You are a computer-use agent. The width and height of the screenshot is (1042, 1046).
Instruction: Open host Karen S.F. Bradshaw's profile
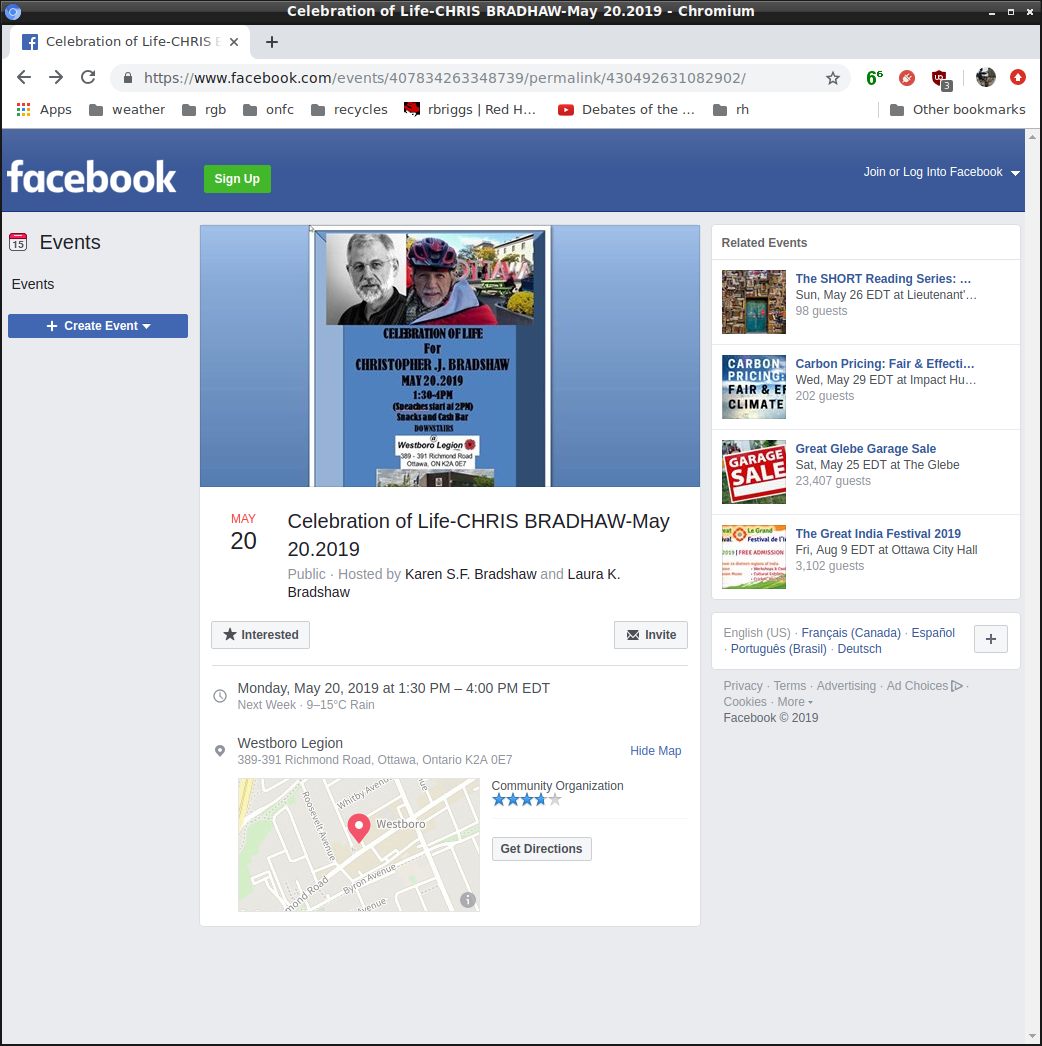click(470, 574)
